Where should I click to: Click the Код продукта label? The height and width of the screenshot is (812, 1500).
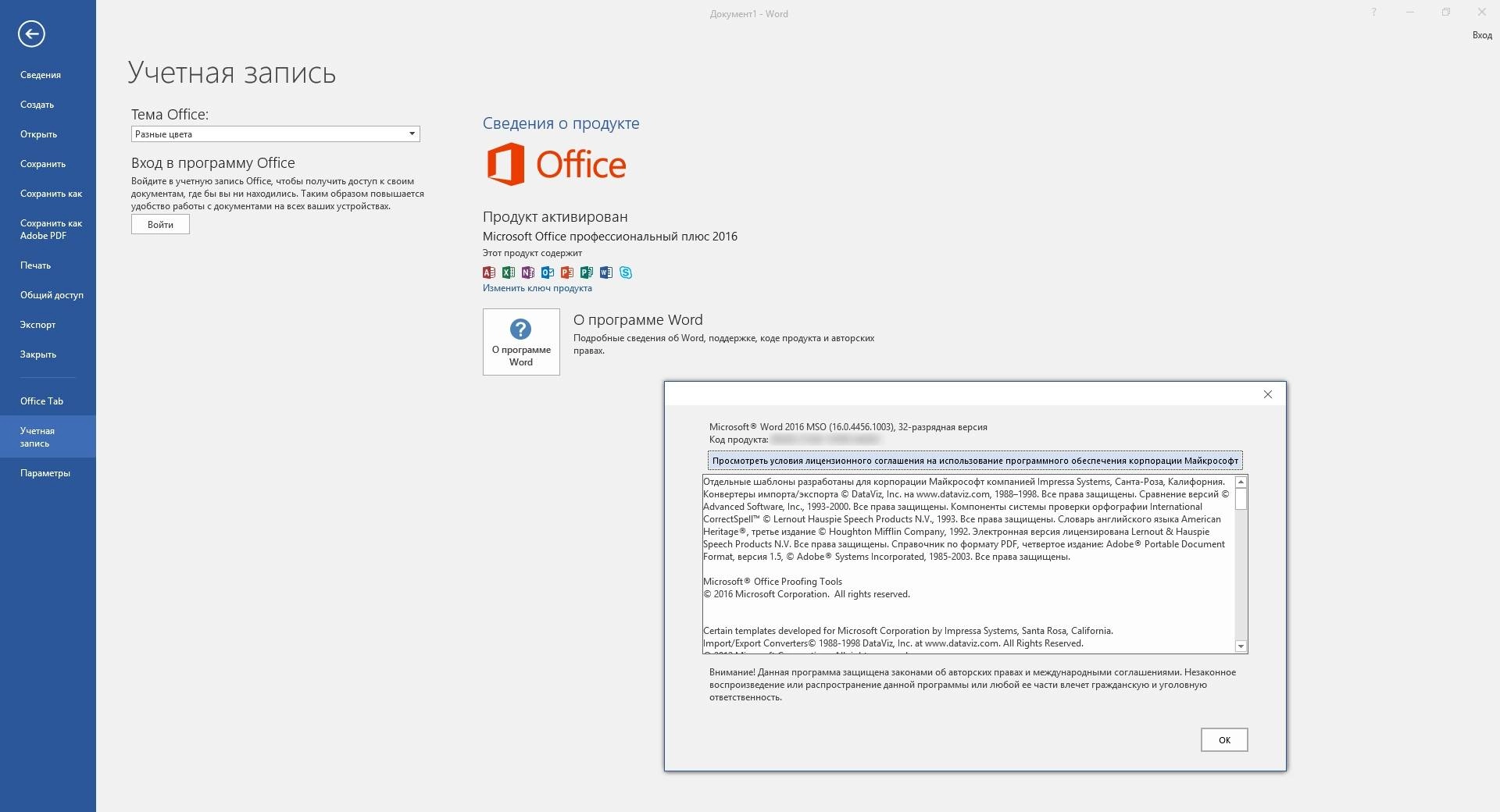coord(739,440)
